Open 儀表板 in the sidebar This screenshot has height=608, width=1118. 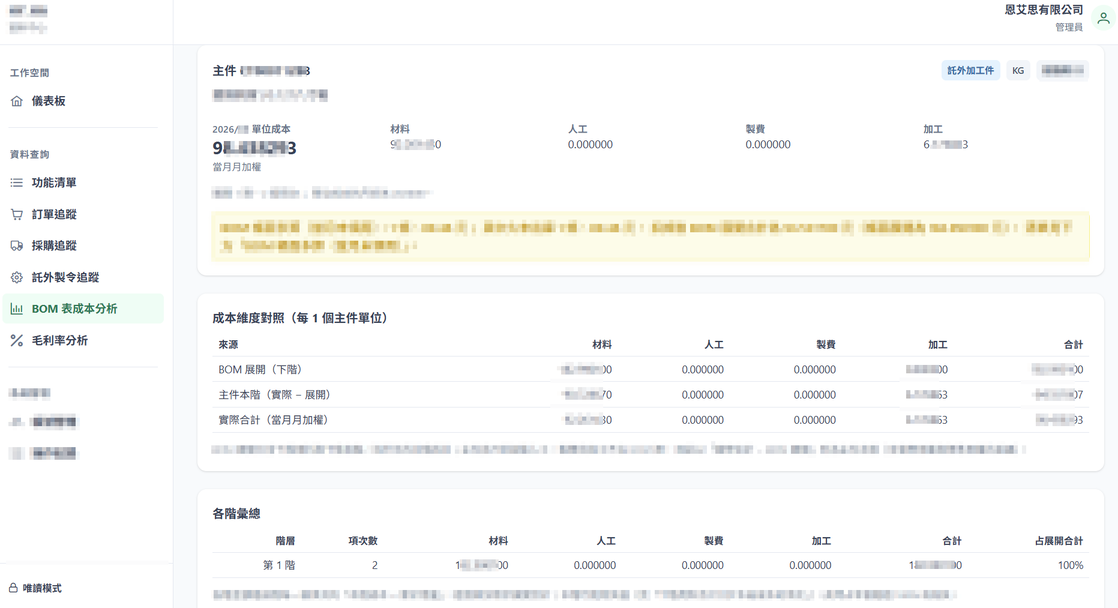pos(83,101)
